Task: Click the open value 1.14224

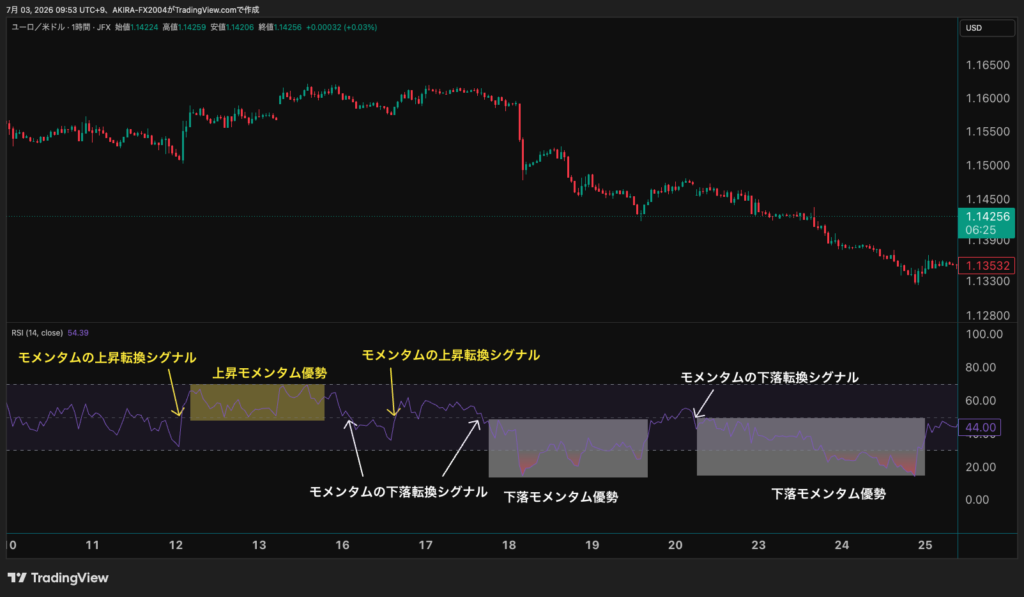Action: (144, 27)
